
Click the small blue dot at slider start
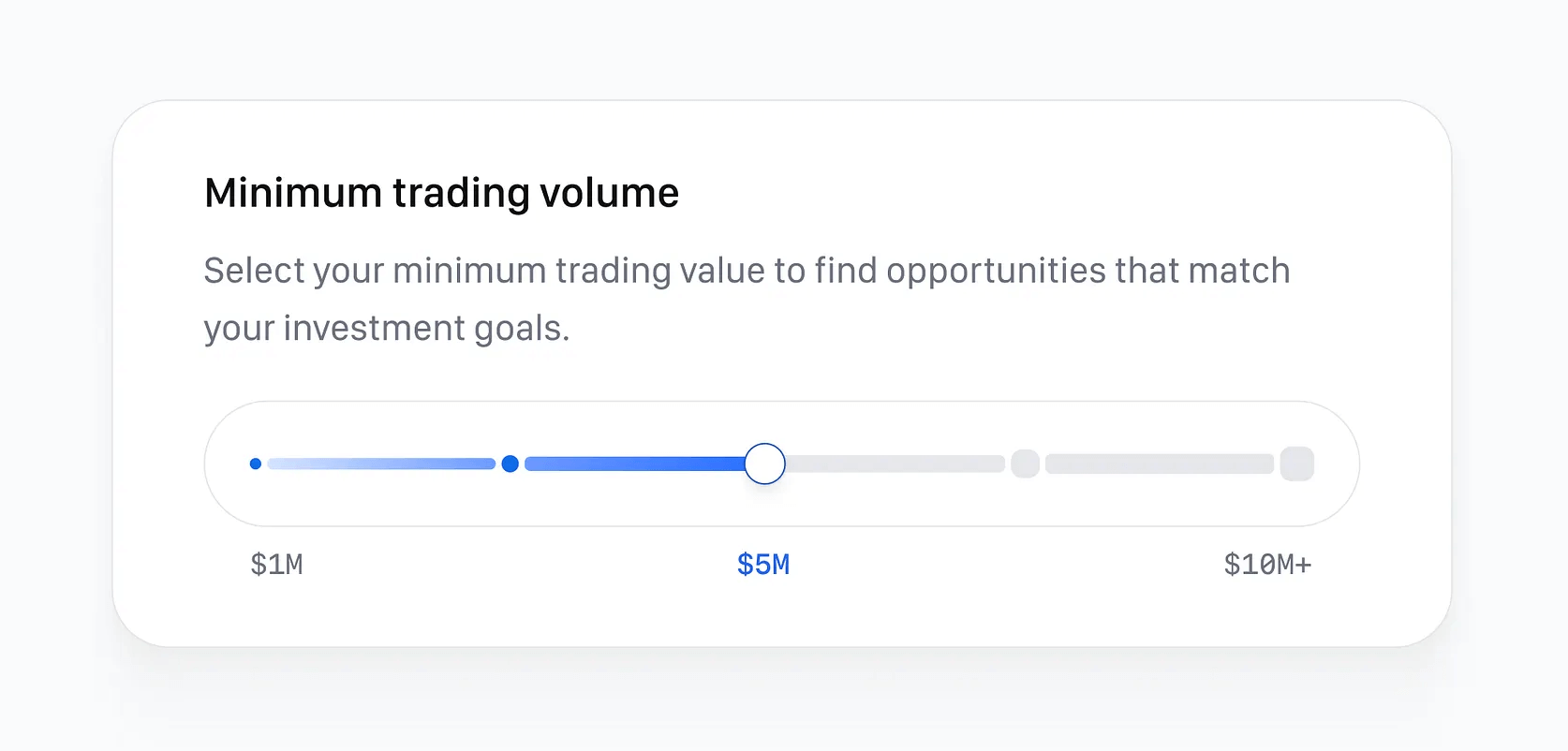click(256, 464)
